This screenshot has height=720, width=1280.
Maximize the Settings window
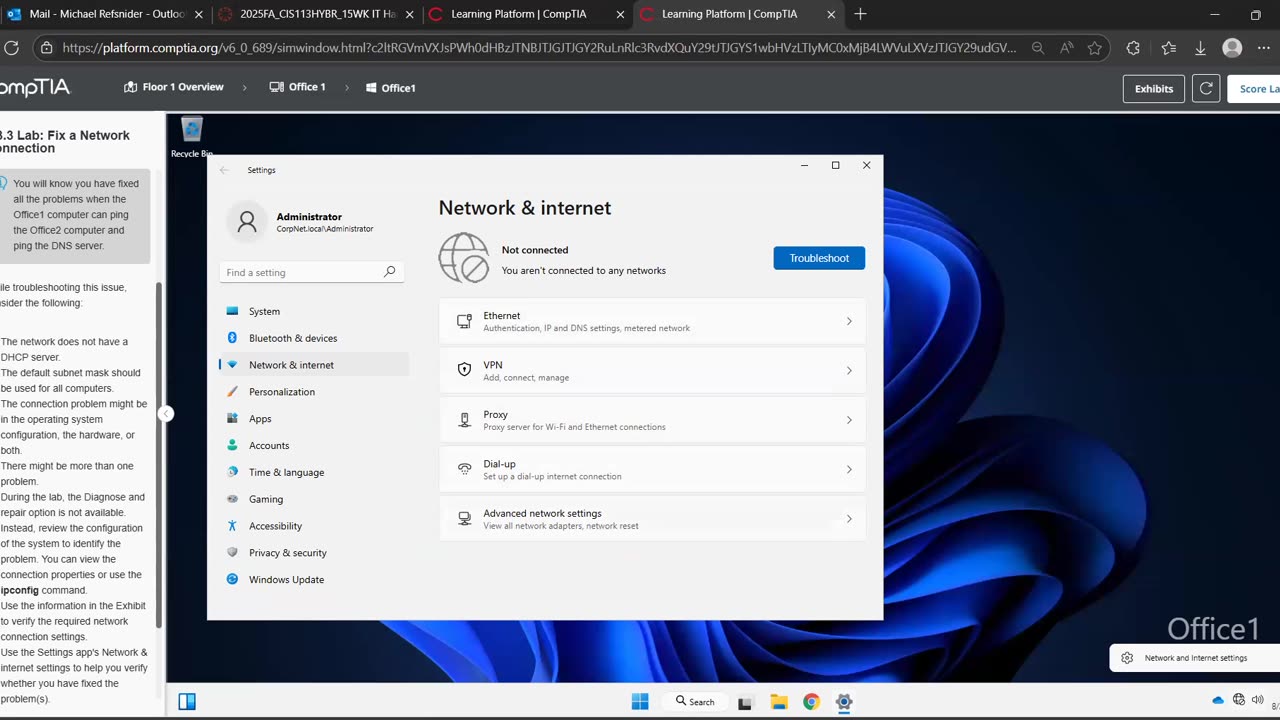[836, 165]
